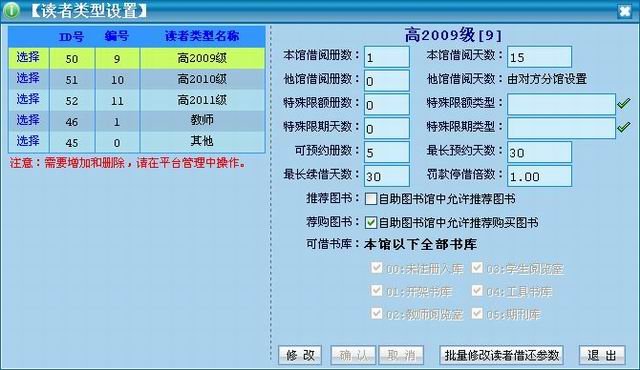
Task: Click green checkmark beside 特殊限额类型 field
Action: pyautogui.click(x=624, y=104)
